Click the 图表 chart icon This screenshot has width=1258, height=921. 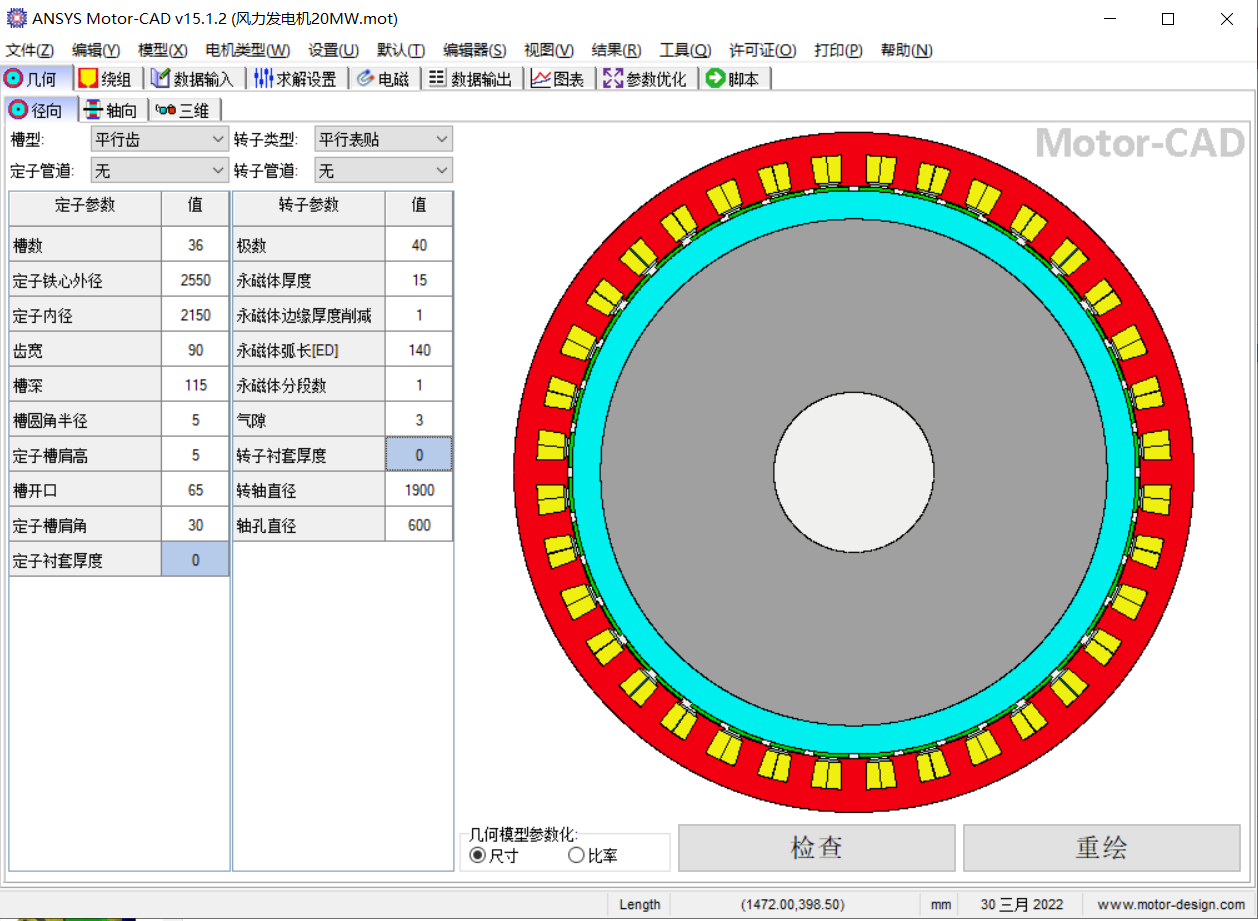541,79
